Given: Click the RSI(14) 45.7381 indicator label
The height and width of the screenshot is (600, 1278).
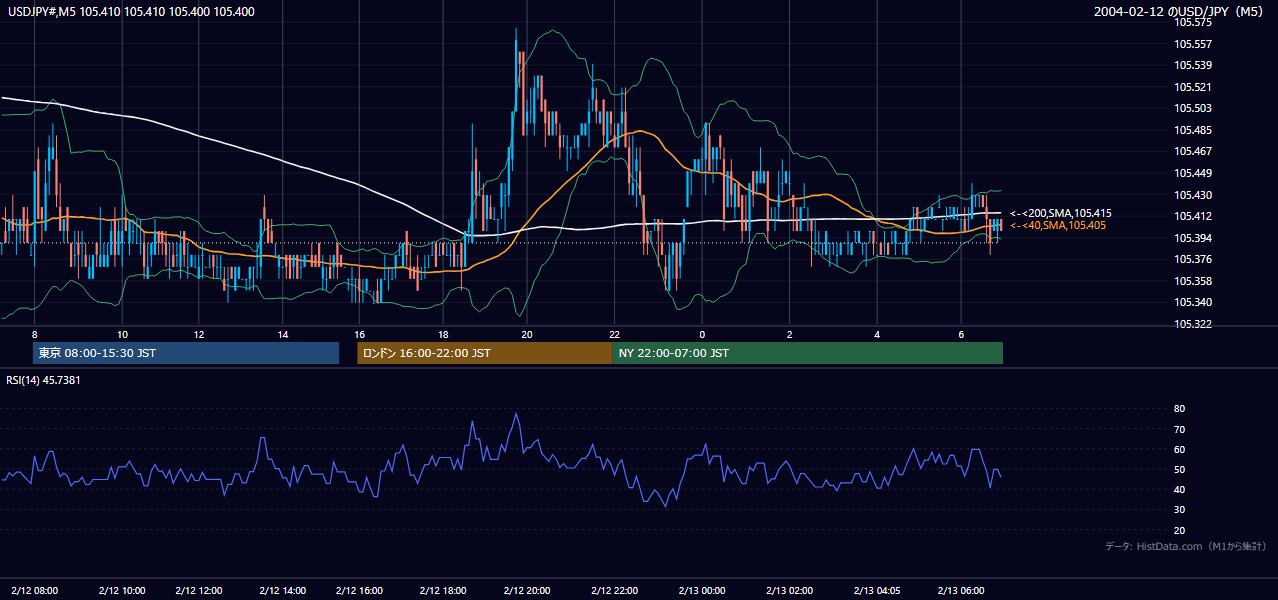Looking at the screenshot, I should 43,380.
